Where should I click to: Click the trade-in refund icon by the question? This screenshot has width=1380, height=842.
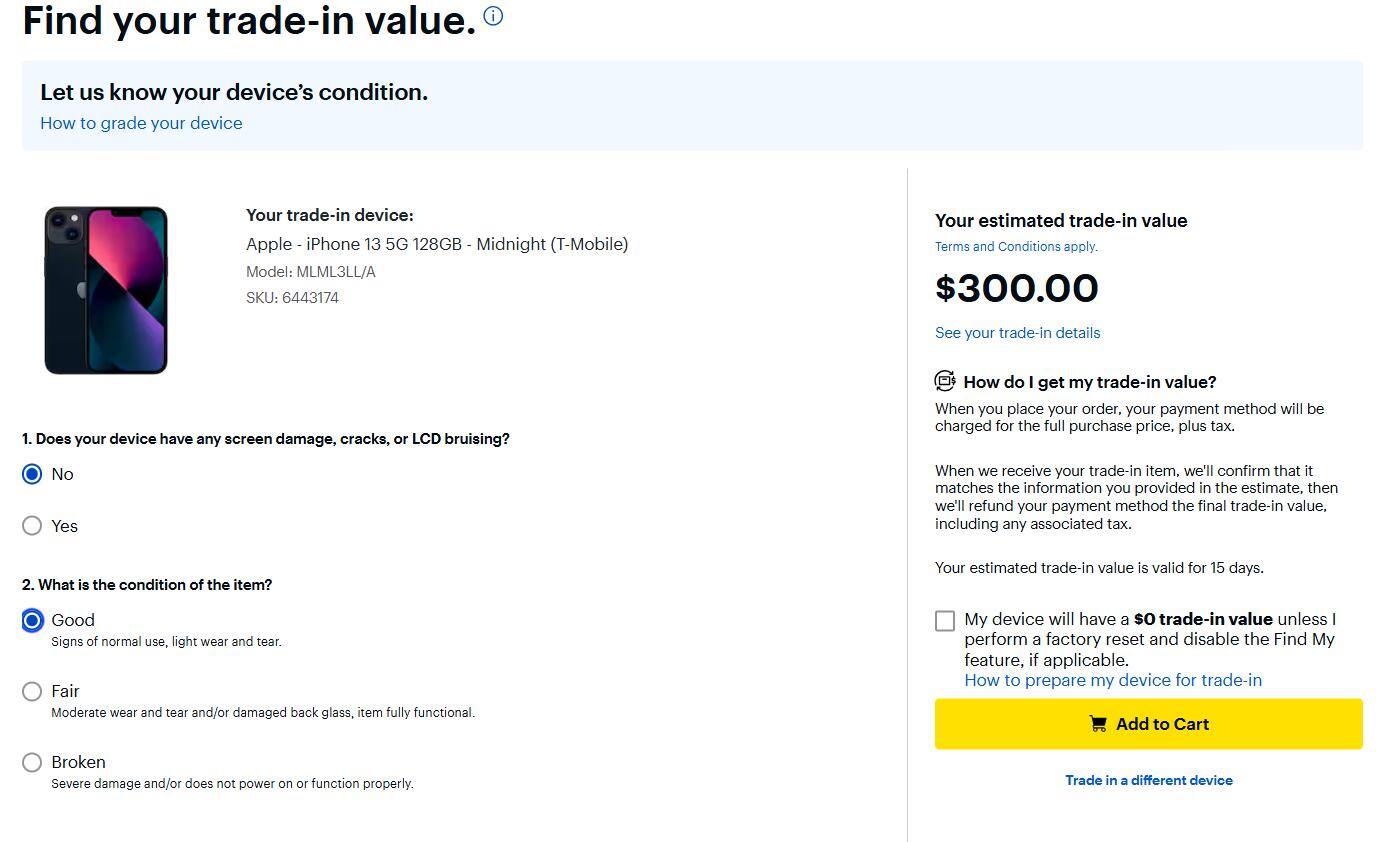(x=945, y=381)
